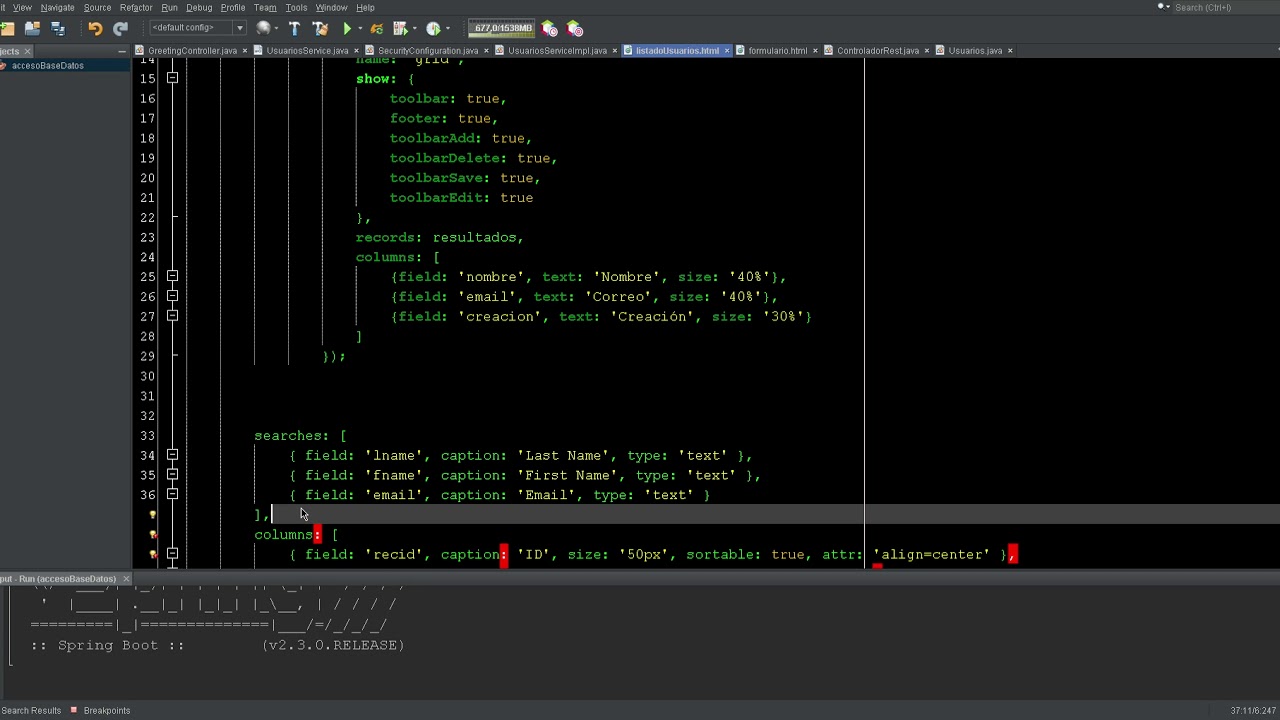This screenshot has width=1280, height=720.
Task: Click the Undo arrow icon
Action: [x=95, y=29]
